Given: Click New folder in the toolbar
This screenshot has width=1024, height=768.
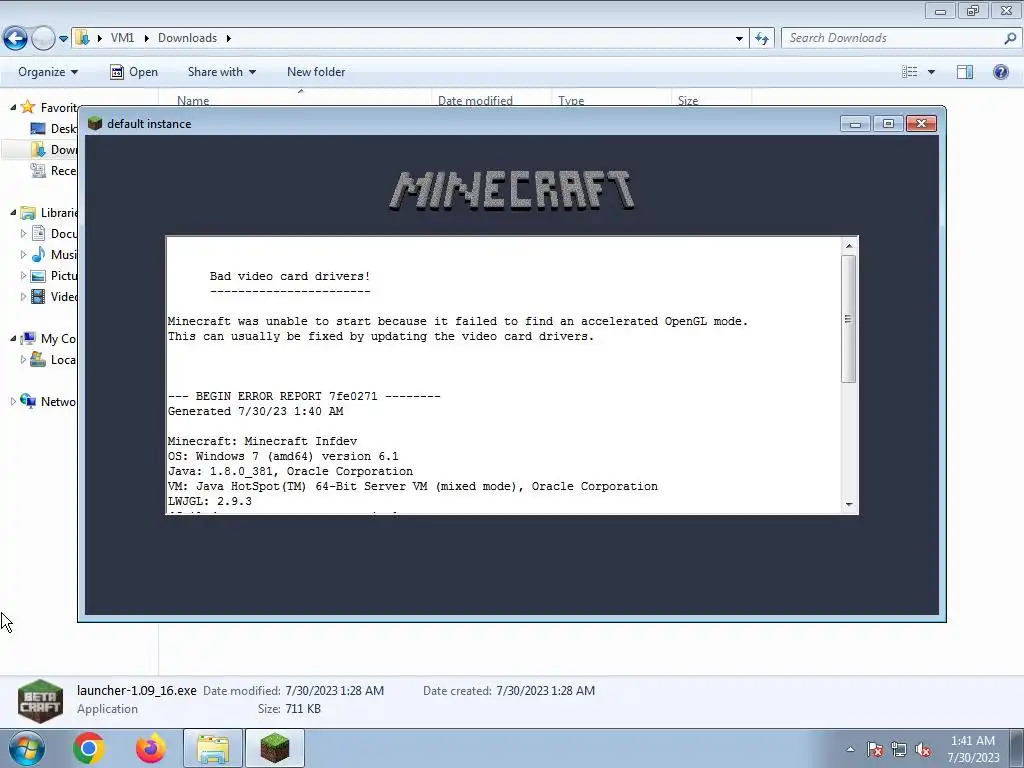Looking at the screenshot, I should click(316, 72).
